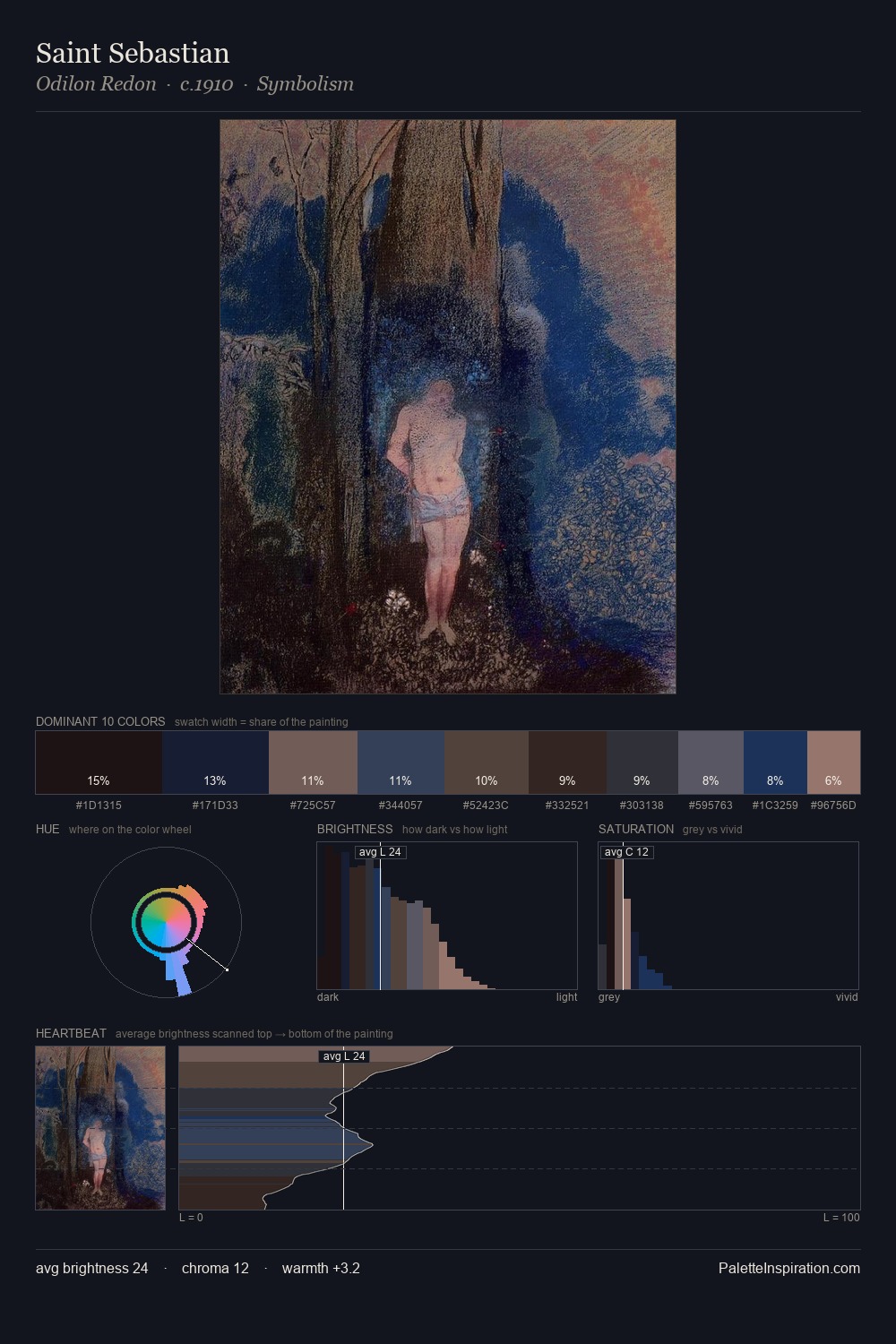Click the 'c.1910' date text

(x=206, y=83)
